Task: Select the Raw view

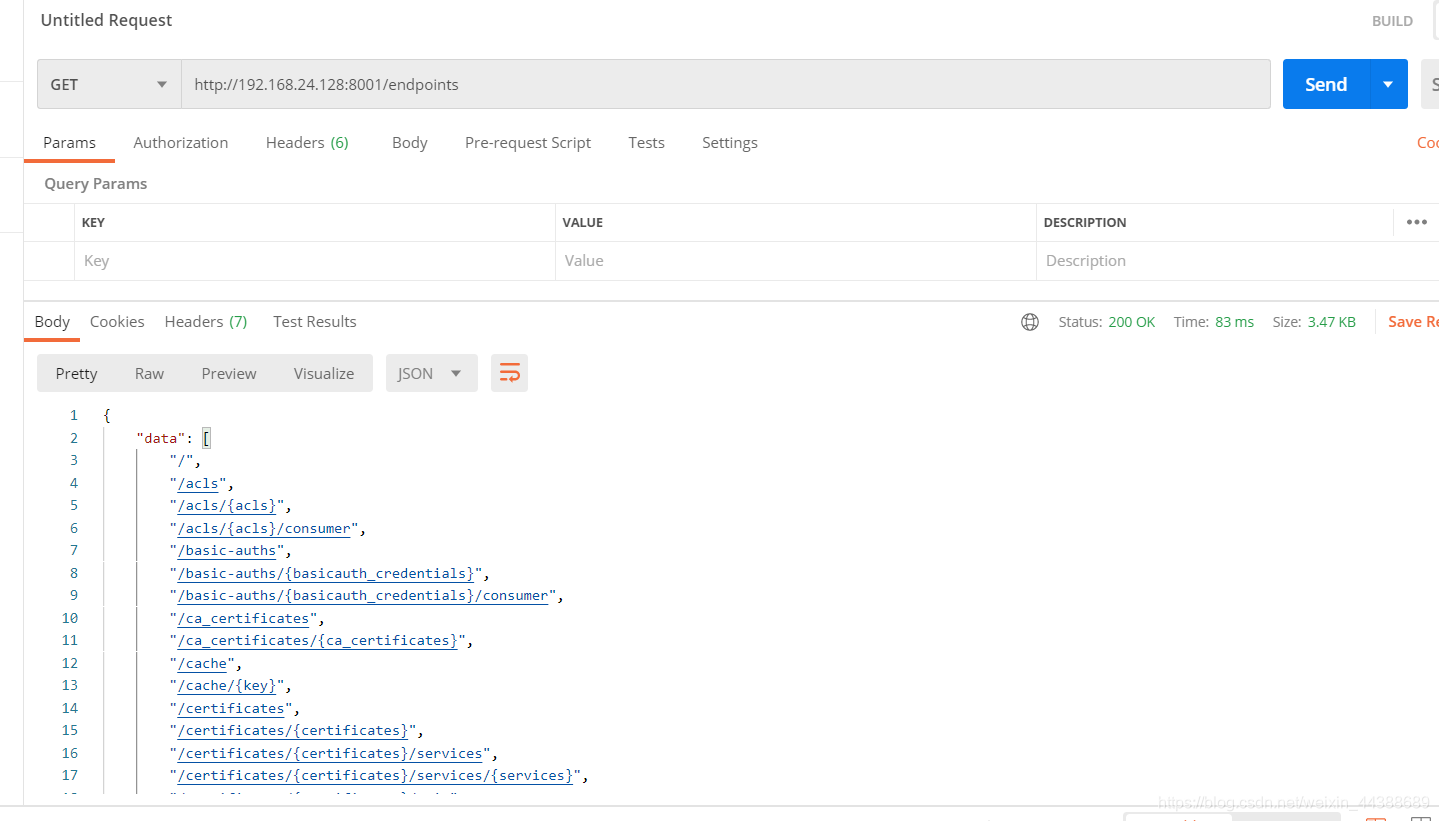Action: 149,373
